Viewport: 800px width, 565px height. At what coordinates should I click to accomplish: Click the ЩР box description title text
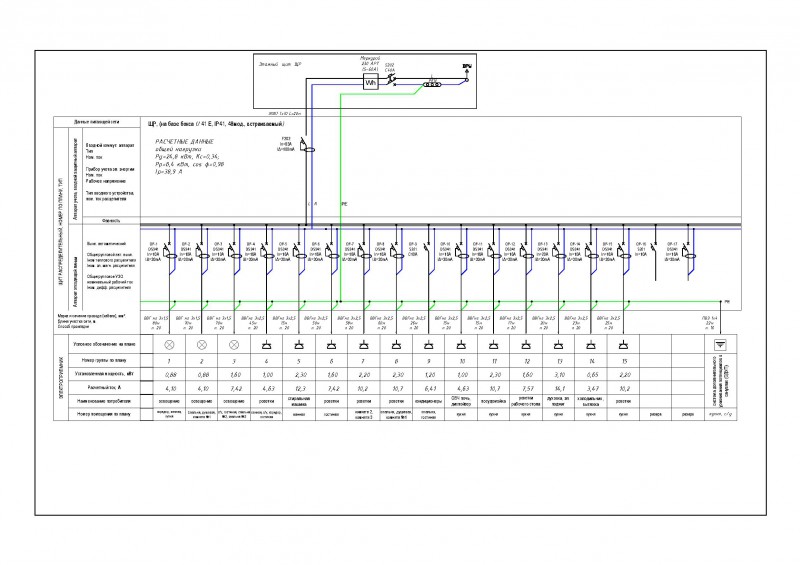(216, 124)
